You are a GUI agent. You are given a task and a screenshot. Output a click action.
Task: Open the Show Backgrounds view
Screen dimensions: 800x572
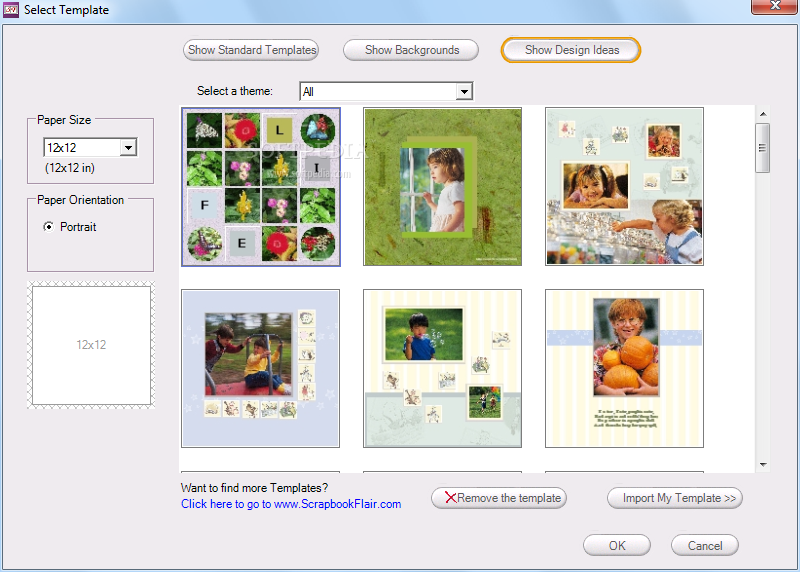[x=411, y=50]
